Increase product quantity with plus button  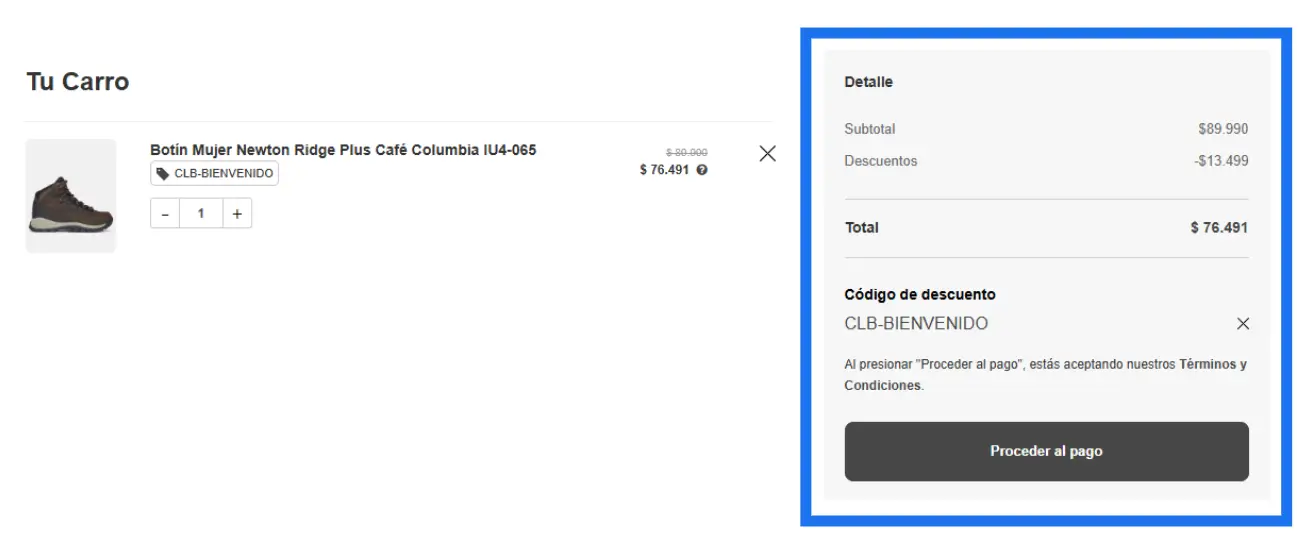[x=237, y=213]
